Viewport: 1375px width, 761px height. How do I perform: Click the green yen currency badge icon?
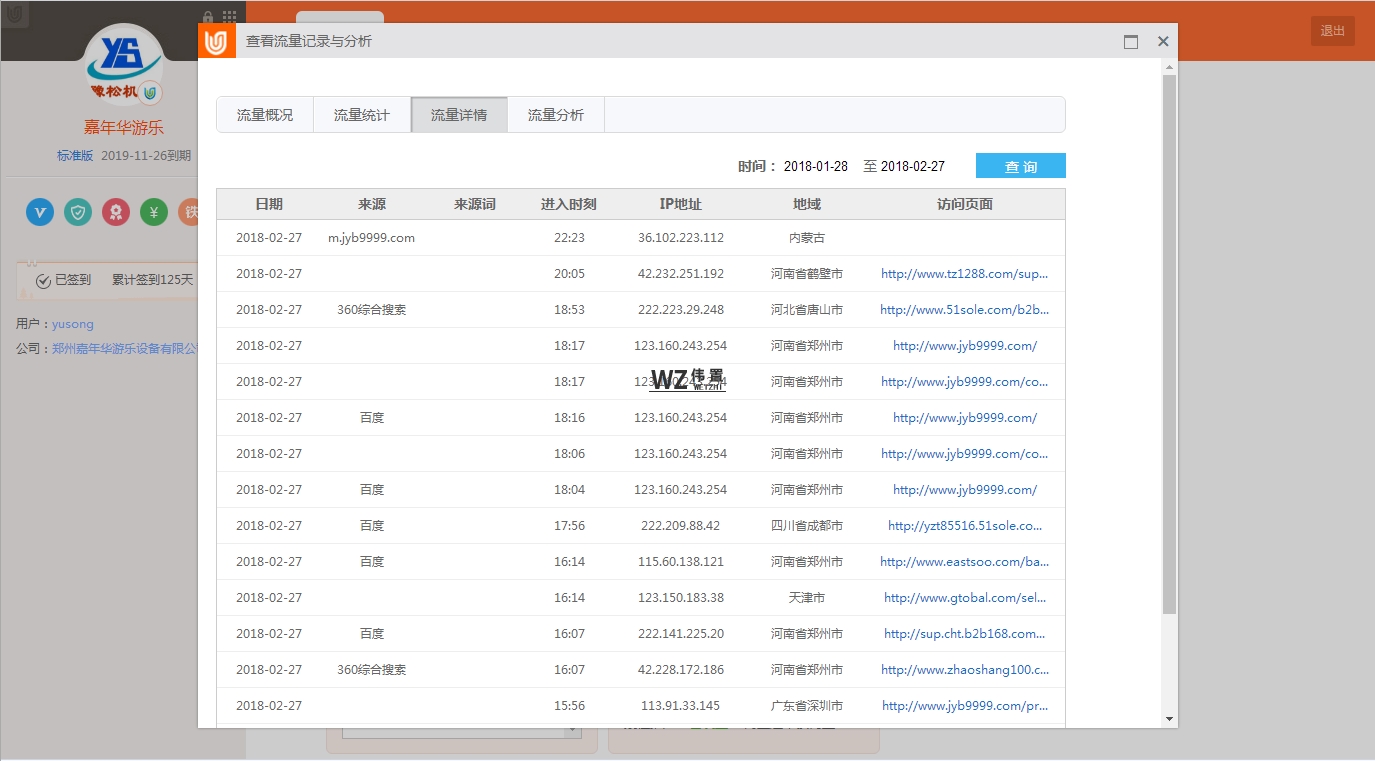pyautogui.click(x=154, y=212)
